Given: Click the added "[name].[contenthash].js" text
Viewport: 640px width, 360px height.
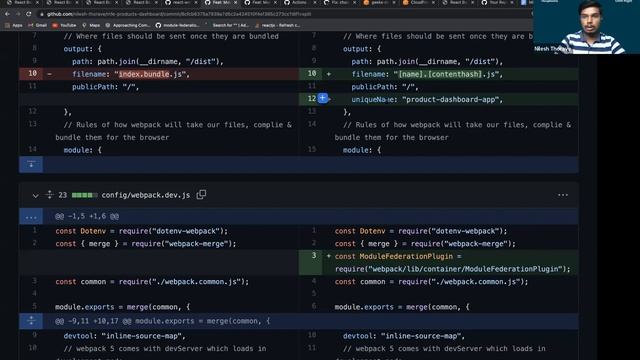Looking at the screenshot, I should click(447, 74).
